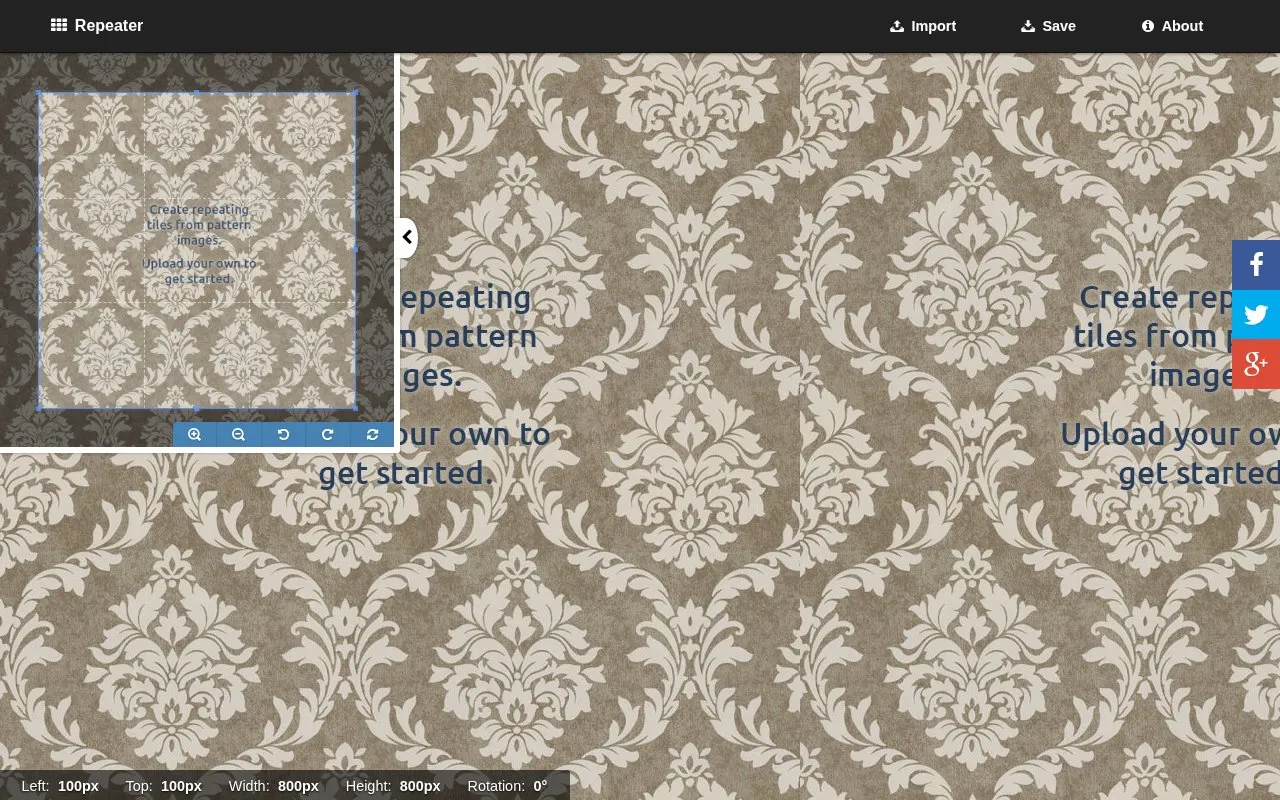Open the Import menu item
1280x800 pixels.
(923, 26)
